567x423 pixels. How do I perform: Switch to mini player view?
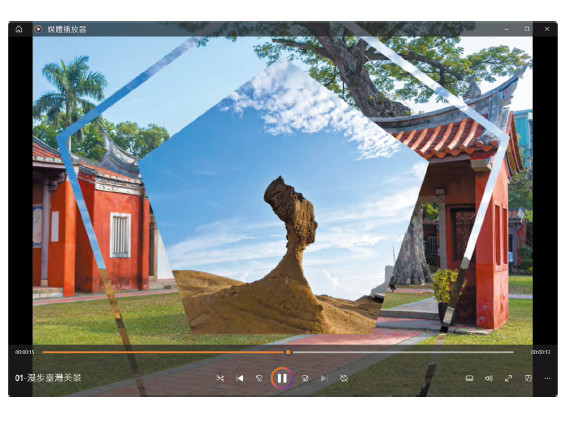click(528, 378)
